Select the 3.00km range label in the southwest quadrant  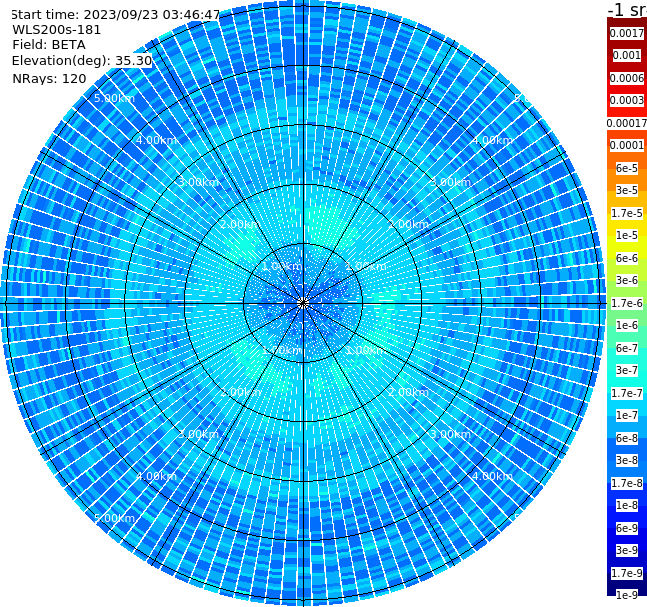pos(198,434)
